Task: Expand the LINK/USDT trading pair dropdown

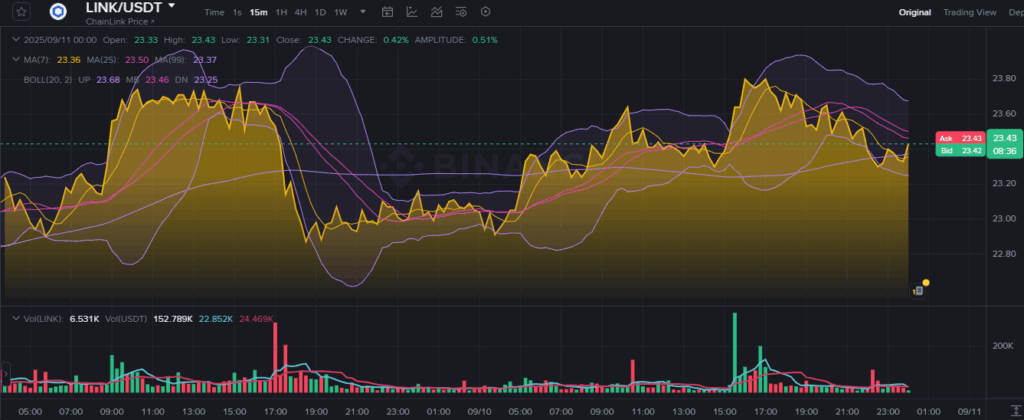Action: (x=171, y=6)
